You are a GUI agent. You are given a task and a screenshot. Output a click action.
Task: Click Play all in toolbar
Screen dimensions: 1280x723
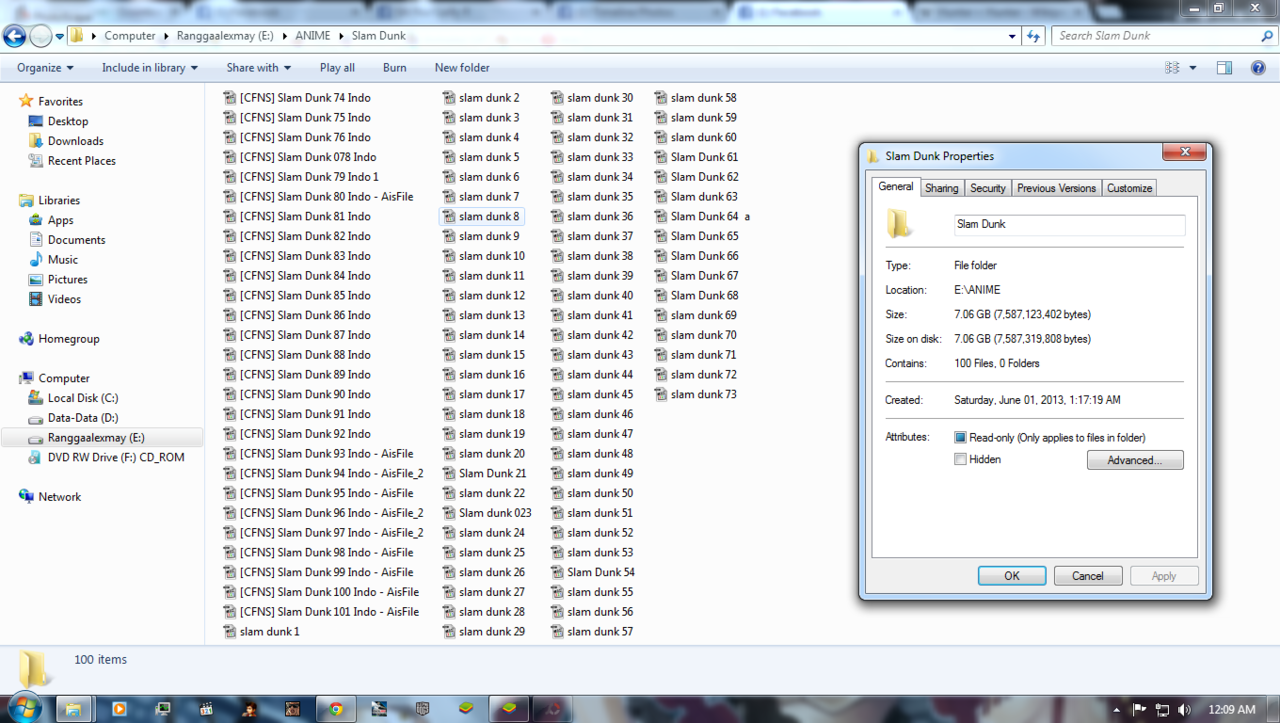(x=337, y=68)
